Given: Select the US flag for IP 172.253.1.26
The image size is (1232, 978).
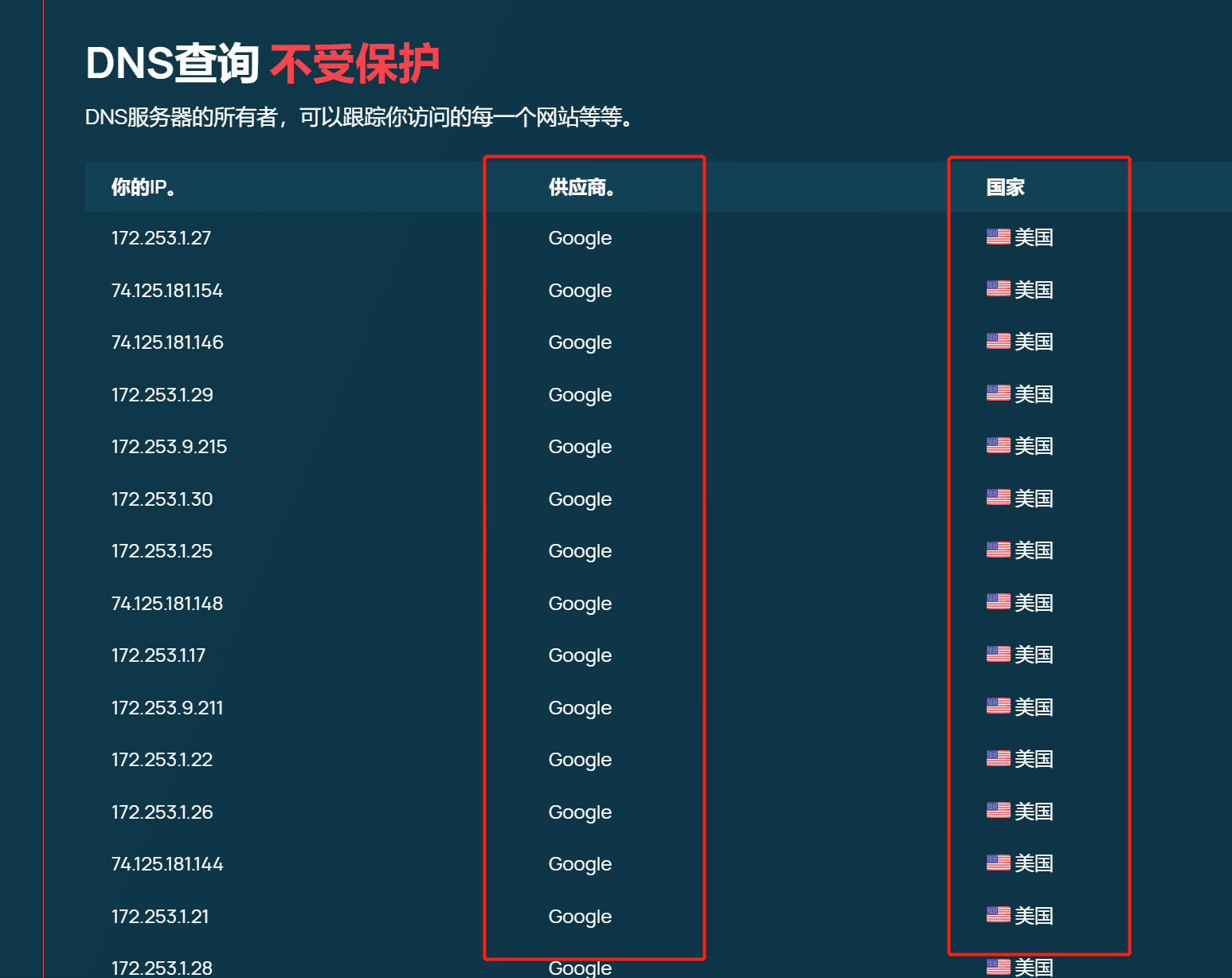Looking at the screenshot, I should [x=998, y=810].
